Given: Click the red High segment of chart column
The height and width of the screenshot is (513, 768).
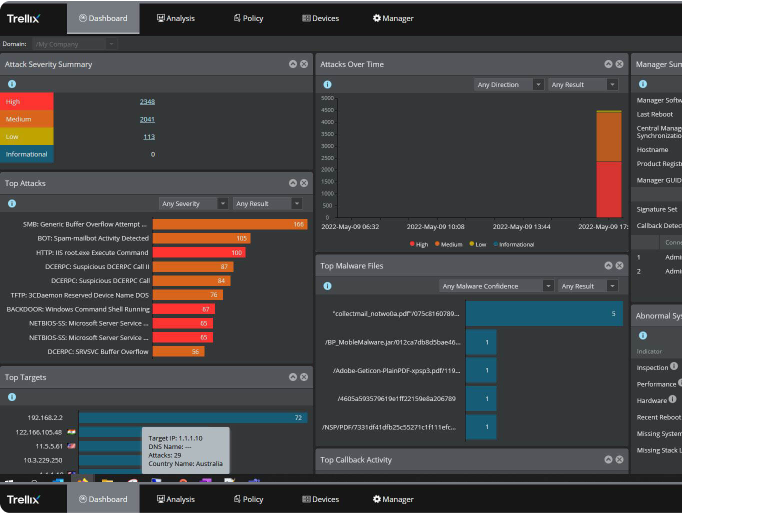Looking at the screenshot, I should (x=609, y=189).
